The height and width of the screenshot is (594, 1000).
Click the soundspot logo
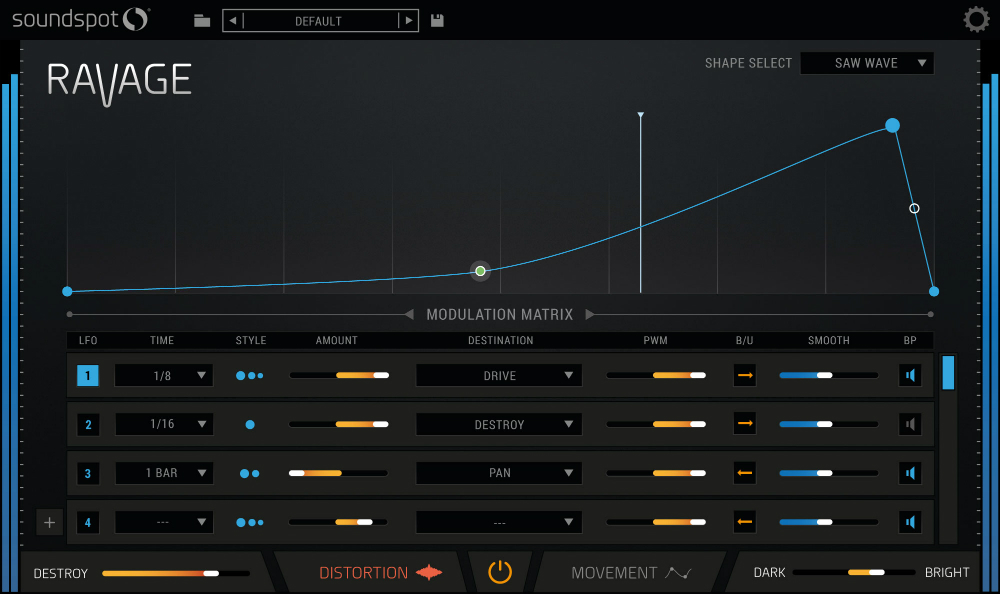(80, 19)
